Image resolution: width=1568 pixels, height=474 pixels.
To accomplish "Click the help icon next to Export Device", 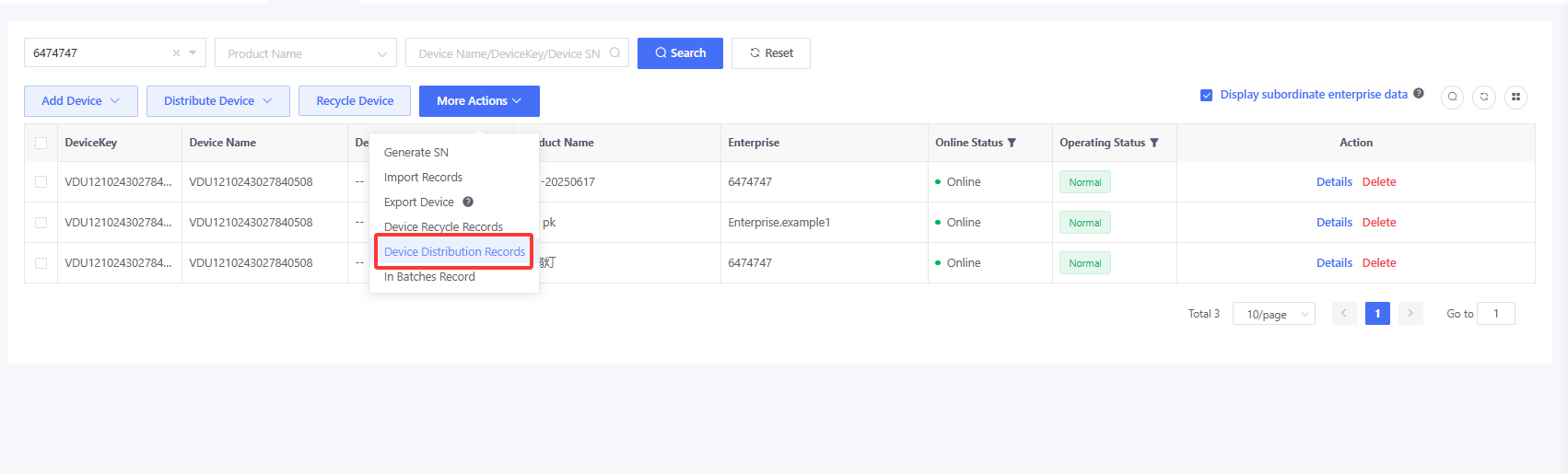I will pyautogui.click(x=468, y=202).
